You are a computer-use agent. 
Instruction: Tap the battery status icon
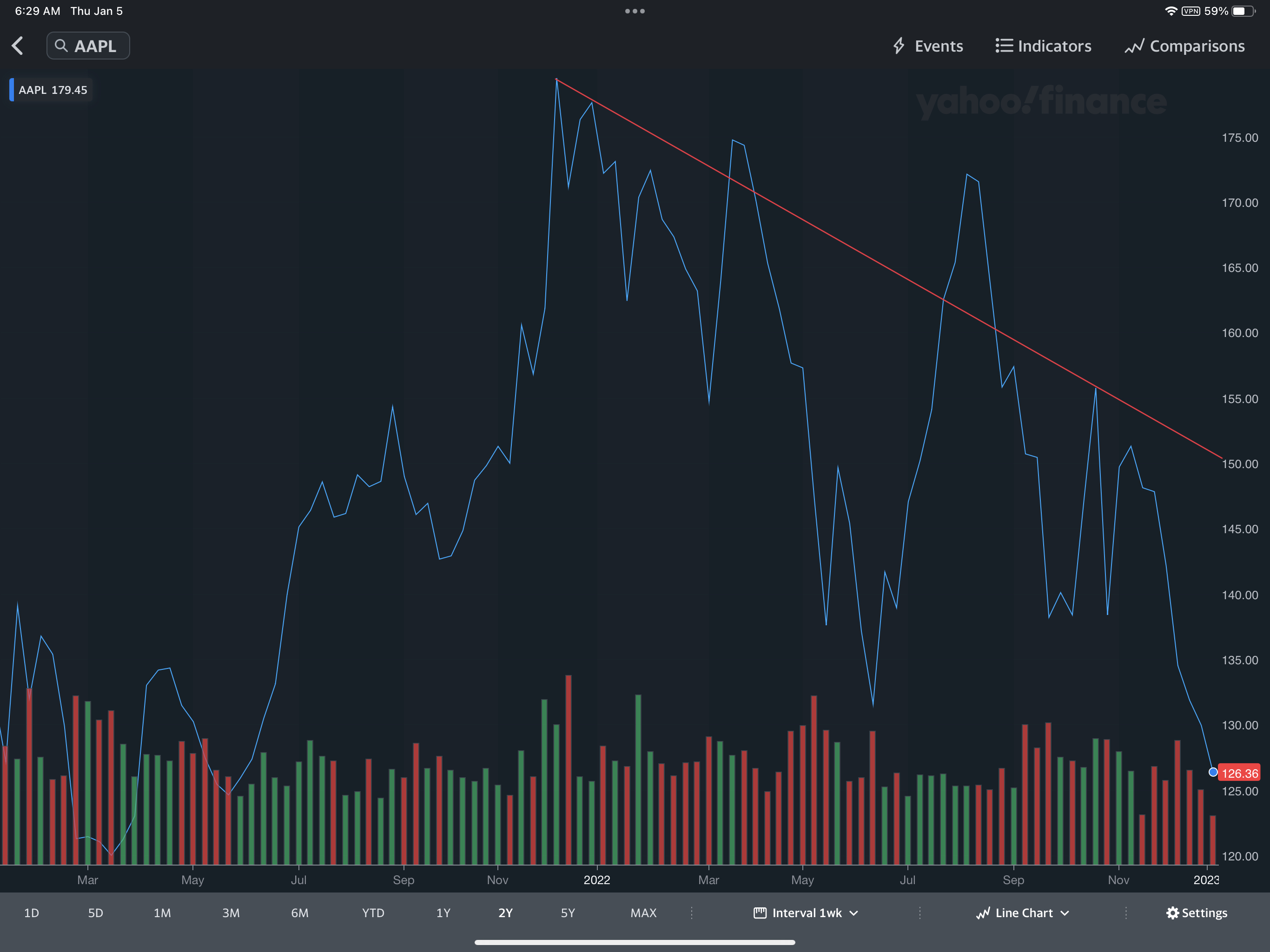coord(1244,11)
